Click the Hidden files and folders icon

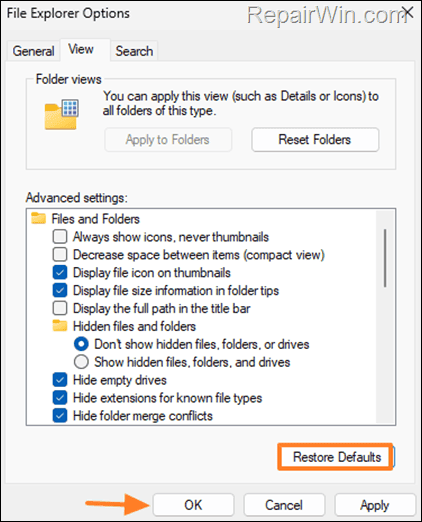point(60,326)
